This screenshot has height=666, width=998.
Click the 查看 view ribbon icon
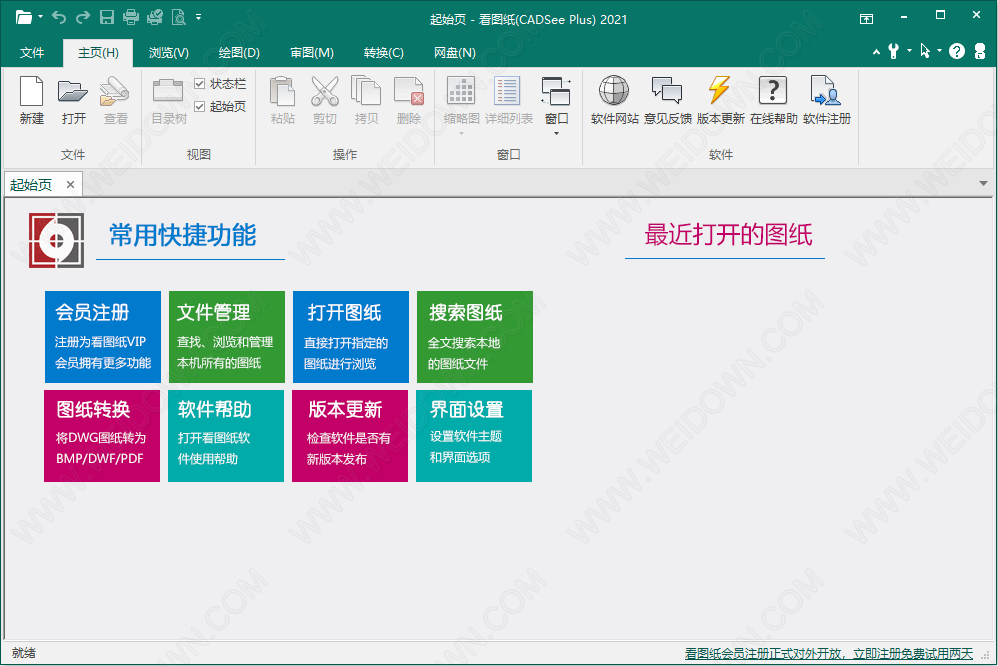[115, 101]
